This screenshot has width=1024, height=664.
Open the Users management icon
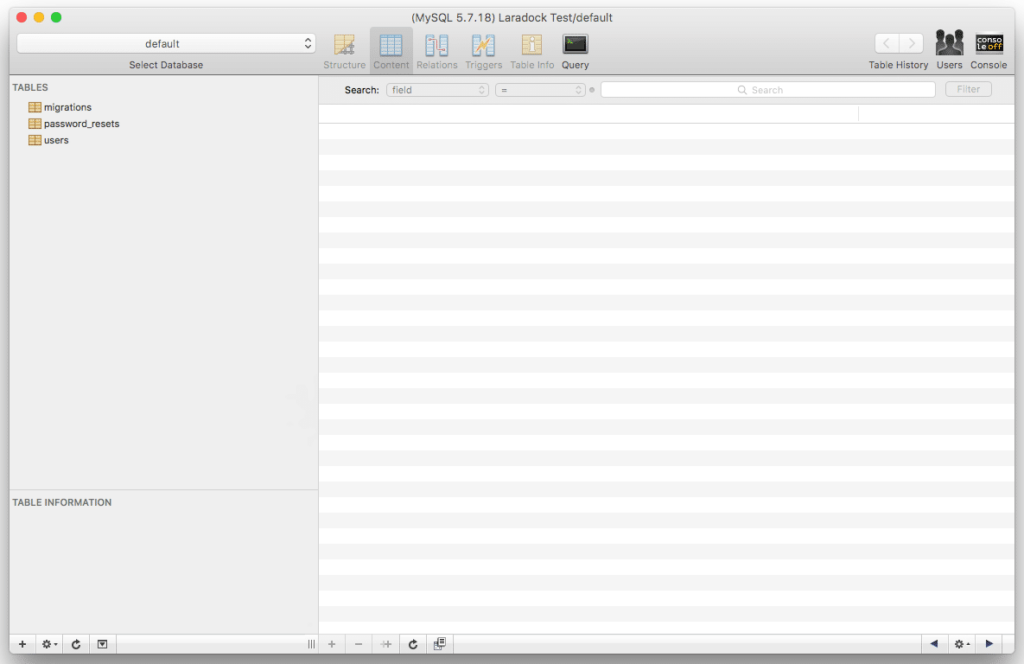pyautogui.click(x=949, y=50)
